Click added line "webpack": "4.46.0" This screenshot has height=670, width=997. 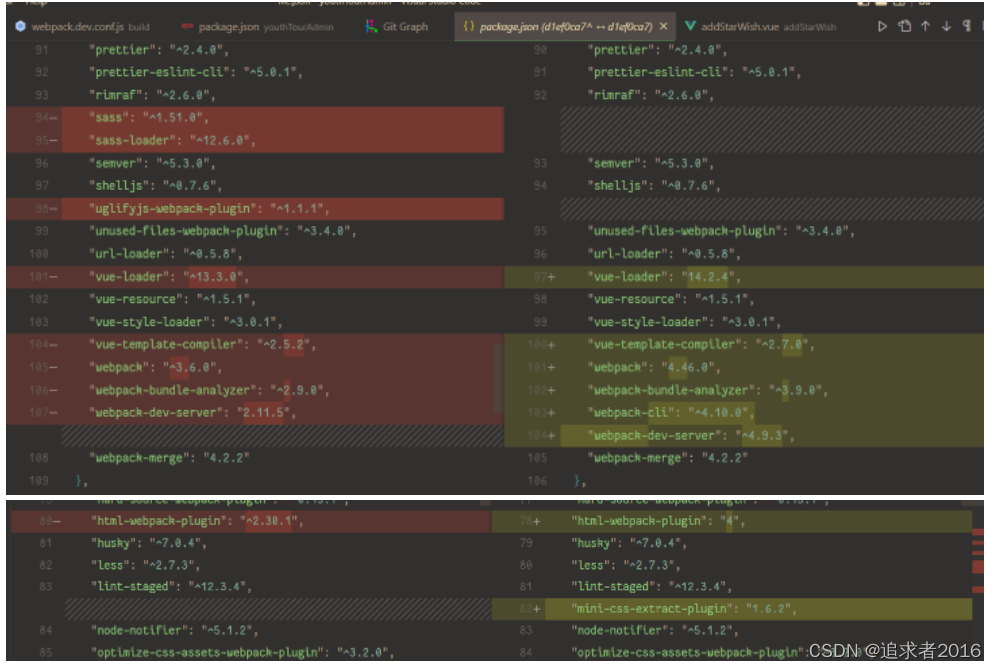(654, 367)
